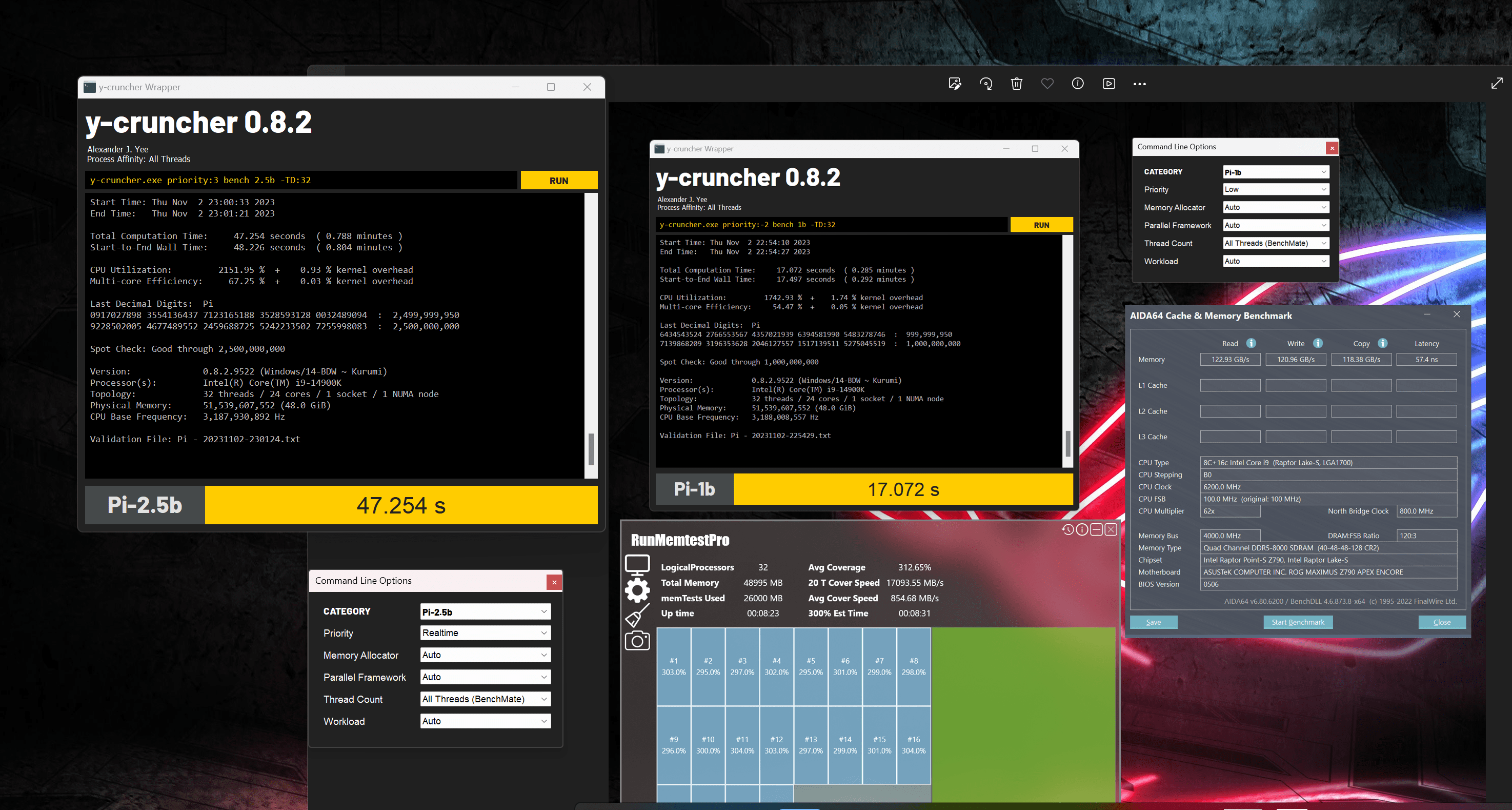Screen dimensions: 1512x810
Task: Click memtest tile #1 showing 303.0%
Action: click(x=673, y=667)
